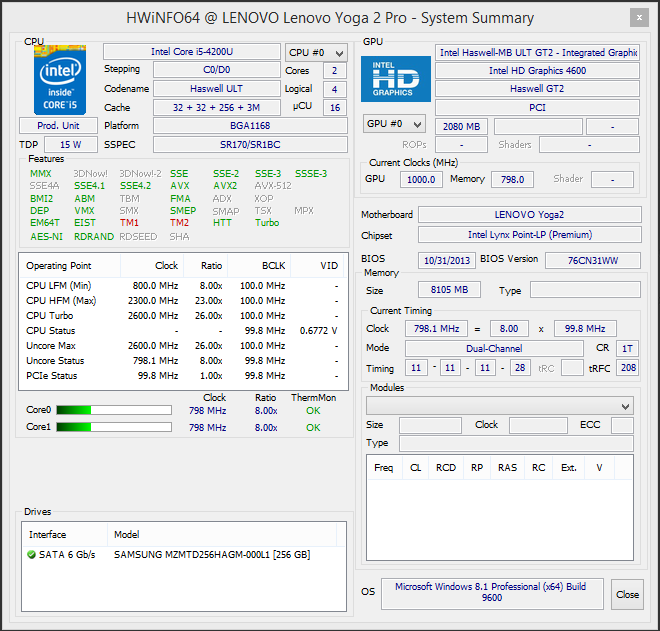This screenshot has width=660, height=631.
Task: Click the SSPEC field SR170/SR1BC
Action: (250, 144)
